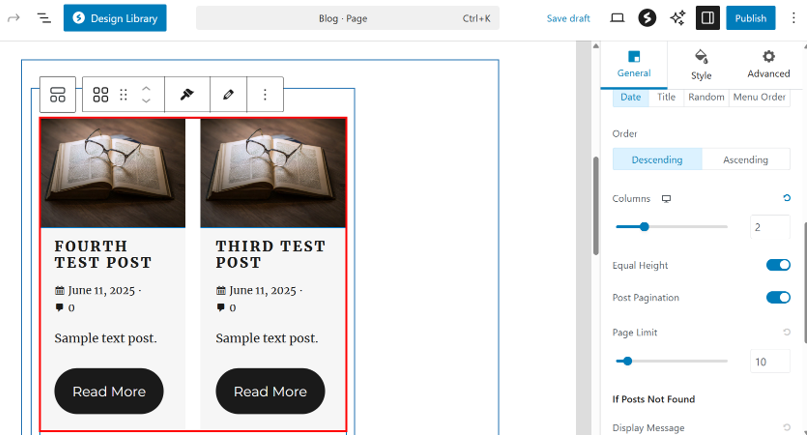Click the posts grid block type icon

[100, 95]
